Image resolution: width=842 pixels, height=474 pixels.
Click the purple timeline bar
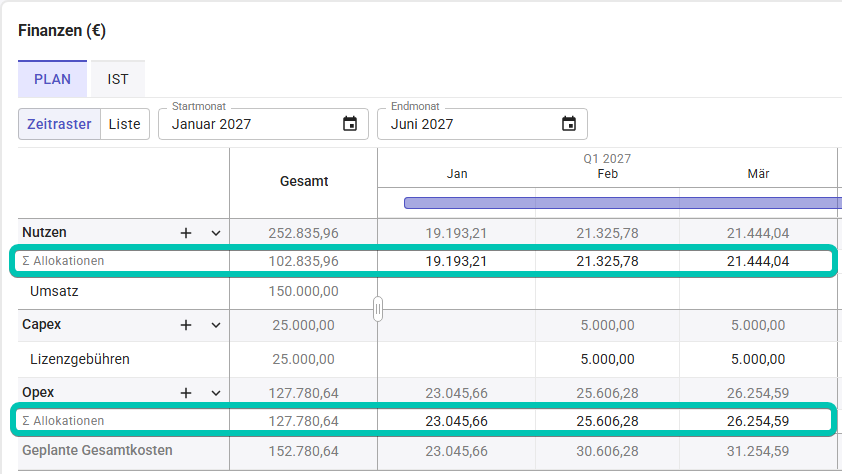tap(620, 203)
